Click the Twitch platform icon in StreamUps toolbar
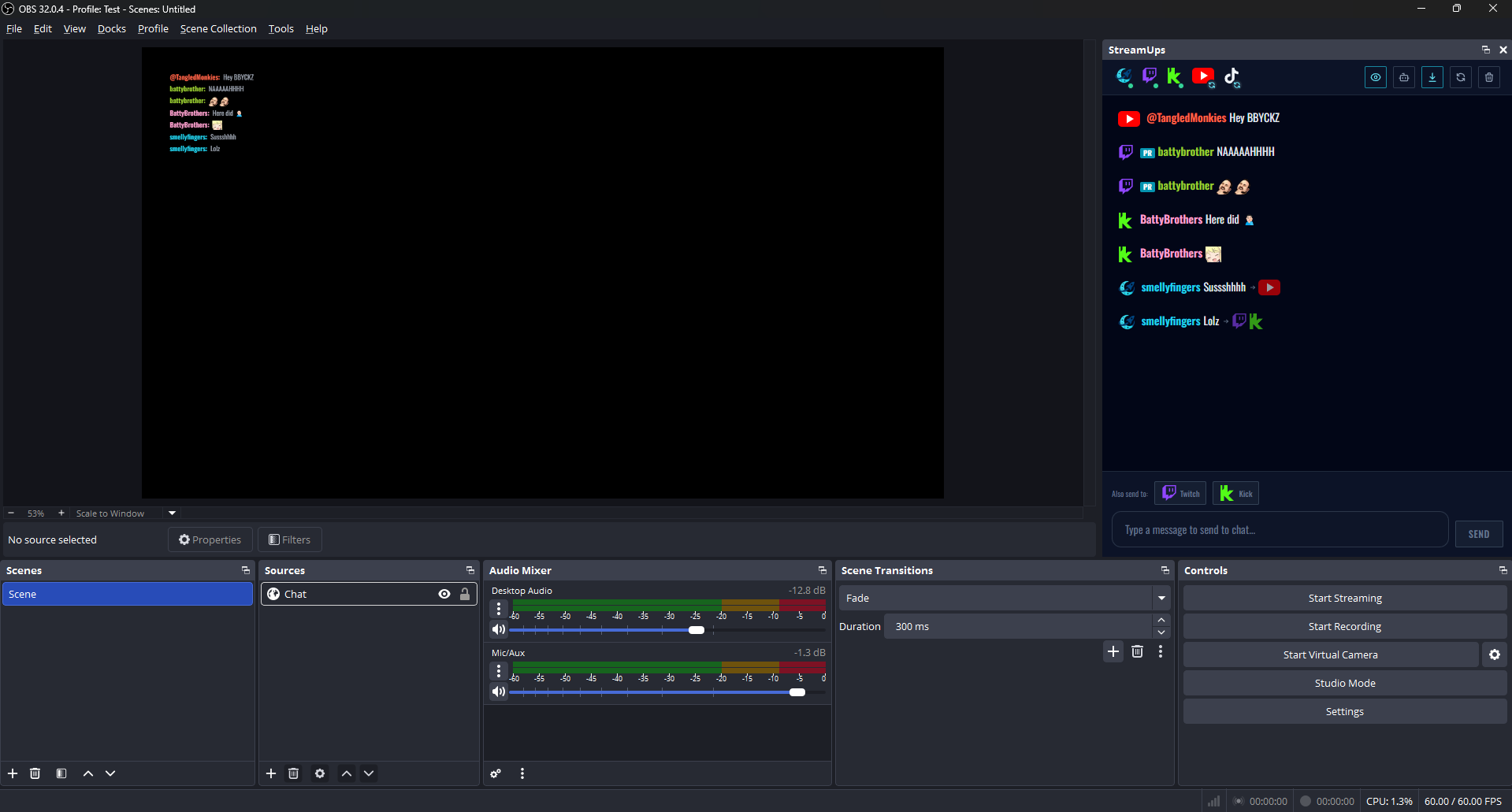Viewport: 1512px width, 812px height. pos(1150,76)
